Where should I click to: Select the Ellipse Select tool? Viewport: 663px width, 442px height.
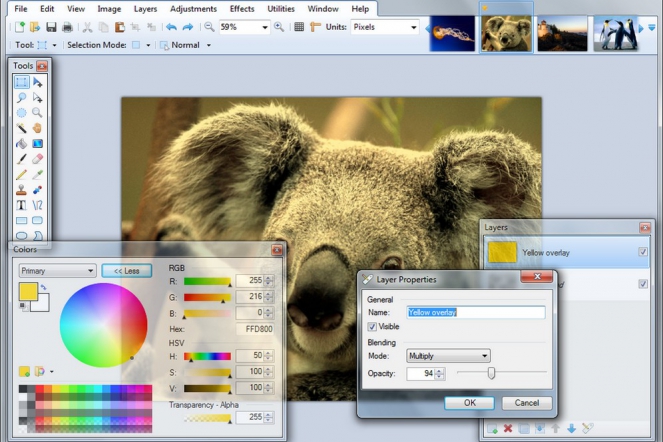(x=22, y=113)
